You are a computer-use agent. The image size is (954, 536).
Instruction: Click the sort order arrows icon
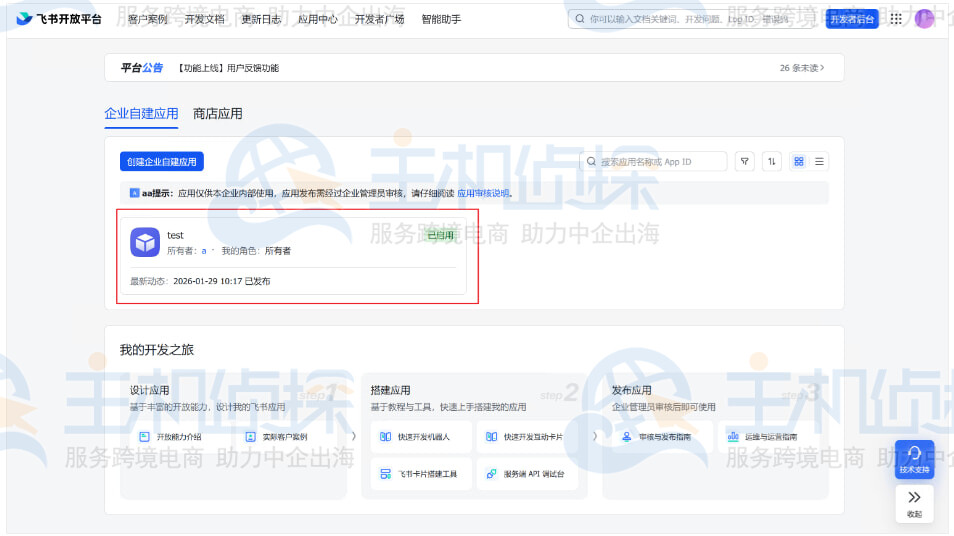(x=771, y=162)
